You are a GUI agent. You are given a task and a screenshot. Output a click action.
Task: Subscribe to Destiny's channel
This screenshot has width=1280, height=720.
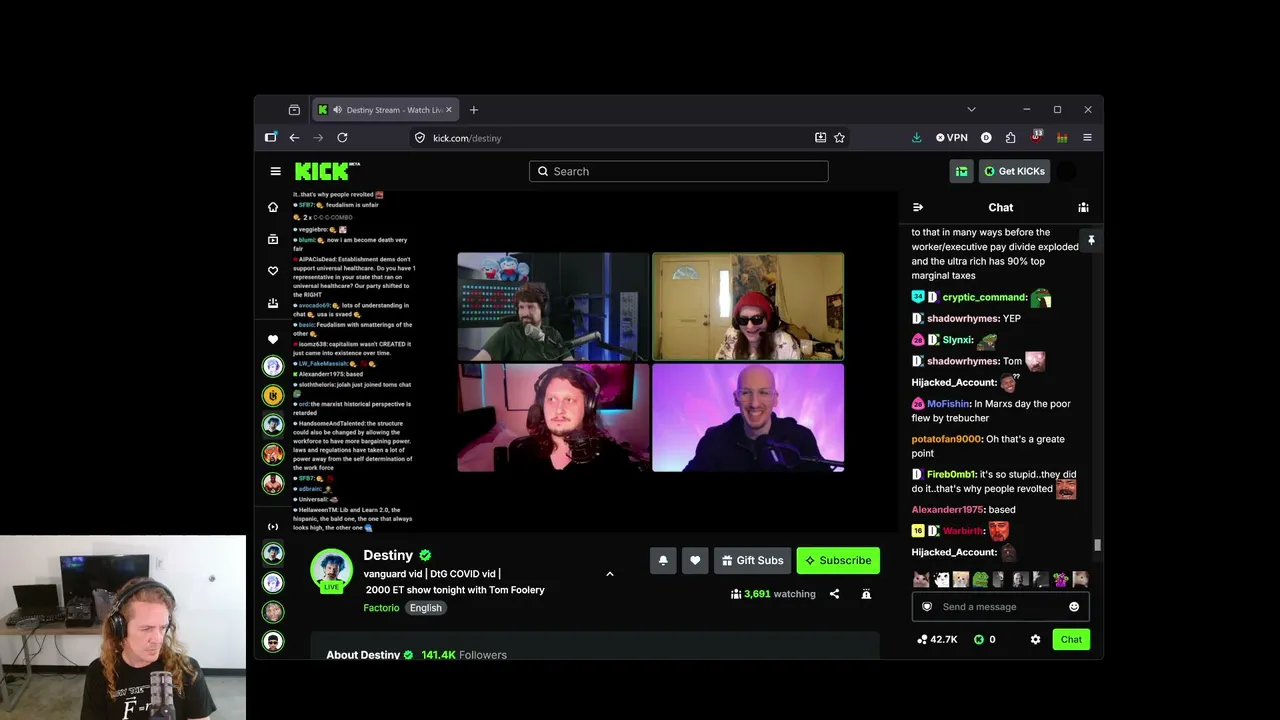[838, 561]
